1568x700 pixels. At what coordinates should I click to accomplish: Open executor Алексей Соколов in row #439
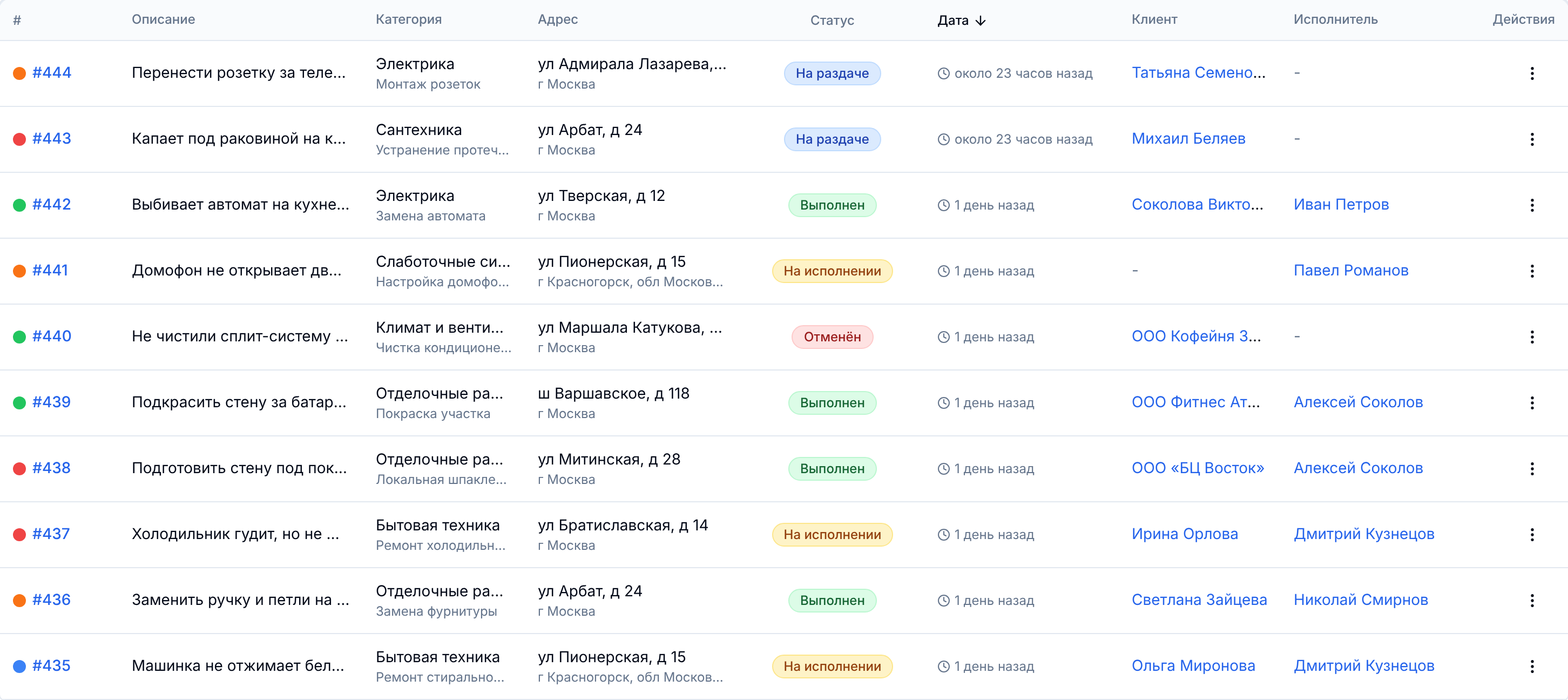(1358, 402)
